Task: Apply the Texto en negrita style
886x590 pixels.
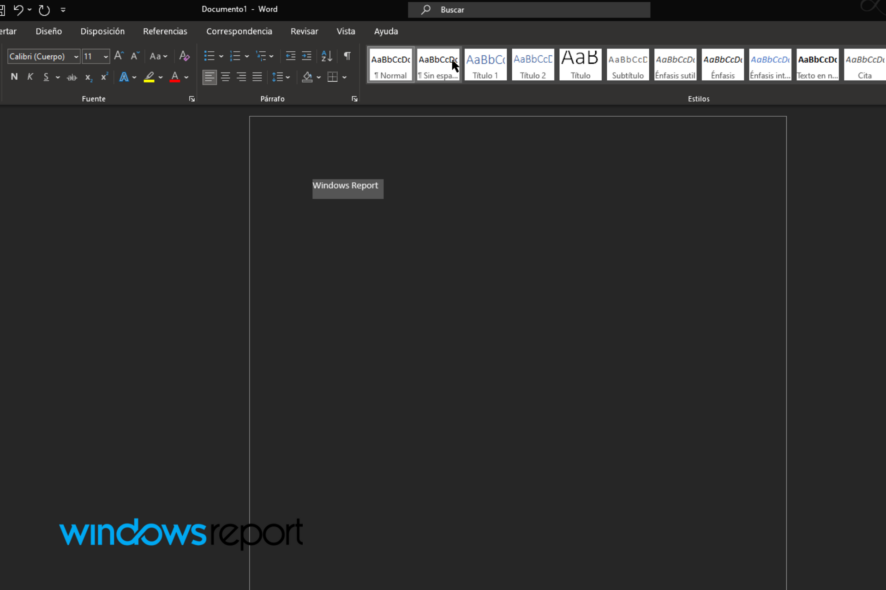Action: point(818,64)
